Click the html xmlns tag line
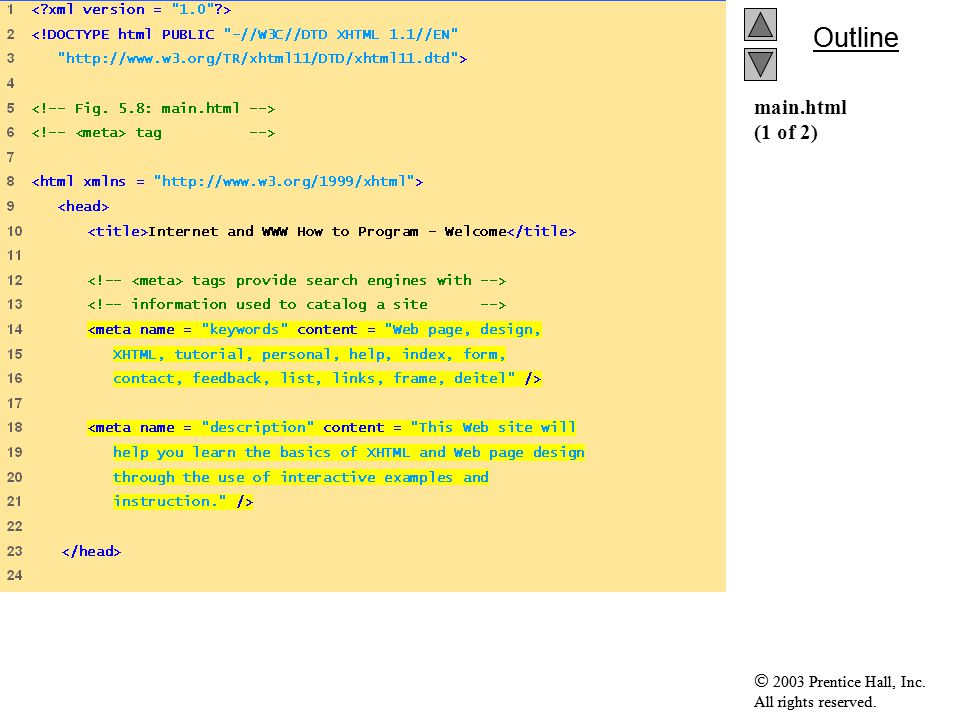Image resolution: width=960 pixels, height=720 pixels. click(227, 182)
